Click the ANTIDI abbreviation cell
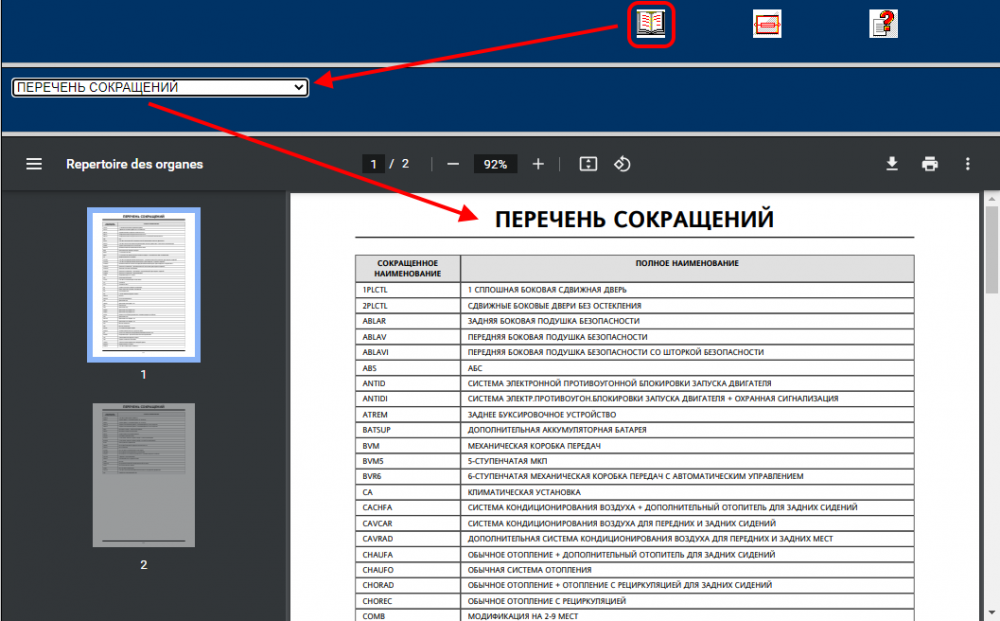 tap(408, 398)
